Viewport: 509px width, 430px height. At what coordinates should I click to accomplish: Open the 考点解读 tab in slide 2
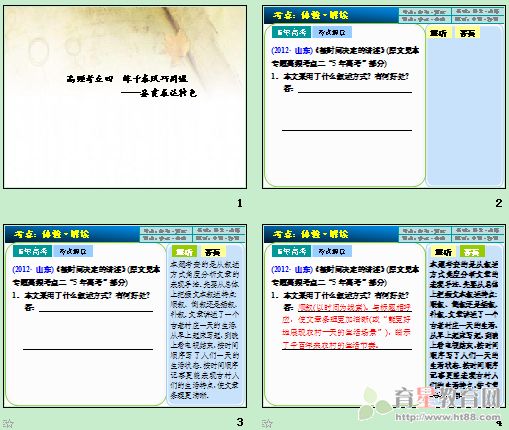pos(332,32)
